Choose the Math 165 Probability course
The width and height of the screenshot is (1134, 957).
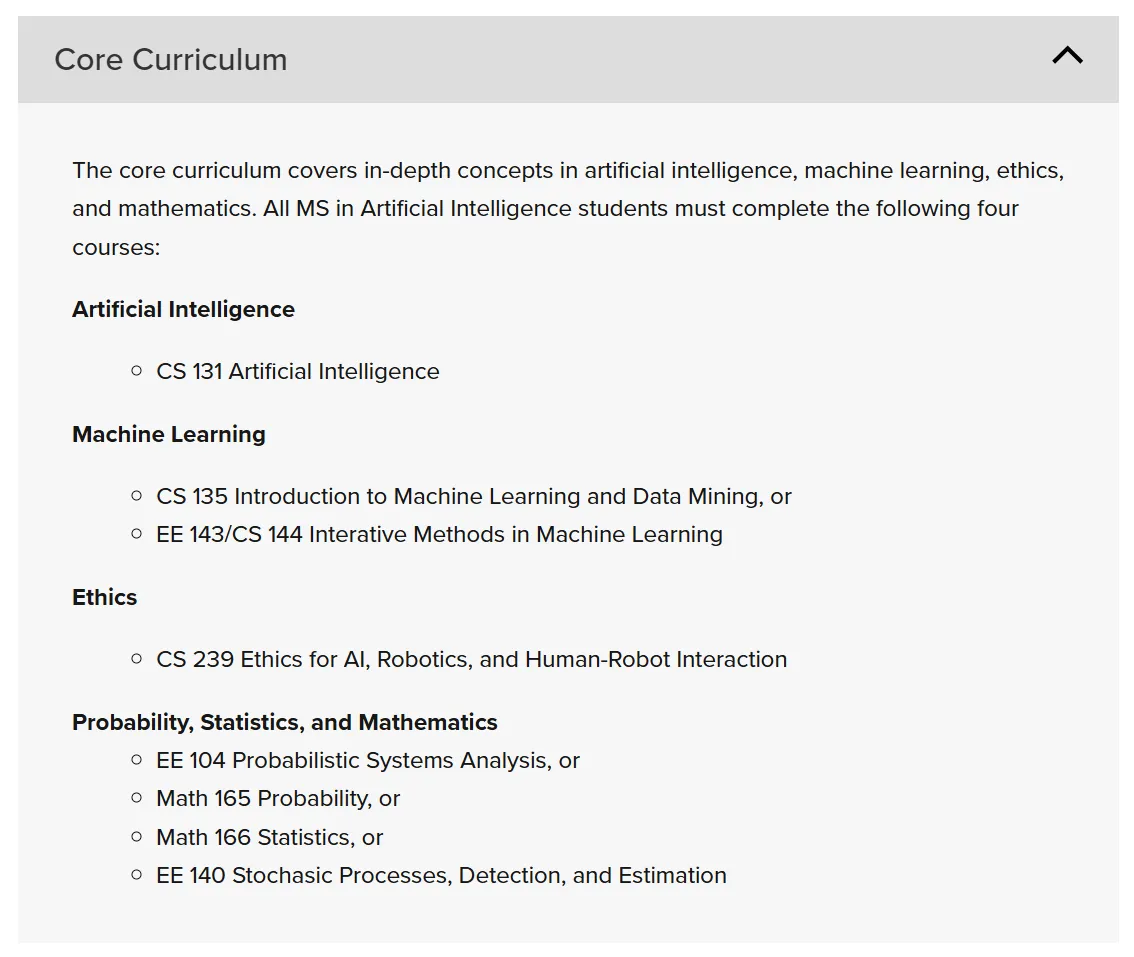click(277, 799)
